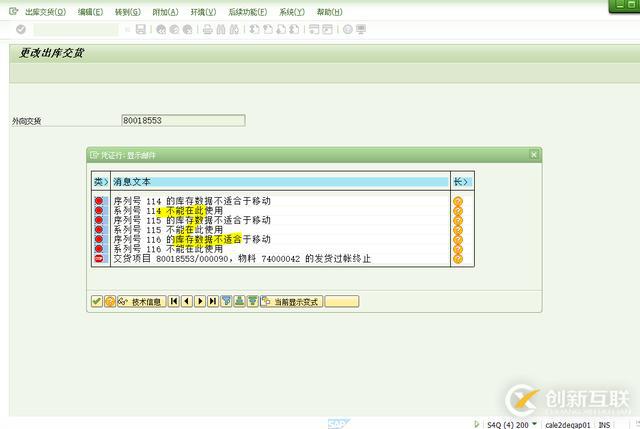
Task: Click the INS mode indicator in status bar
Action: (x=604, y=425)
